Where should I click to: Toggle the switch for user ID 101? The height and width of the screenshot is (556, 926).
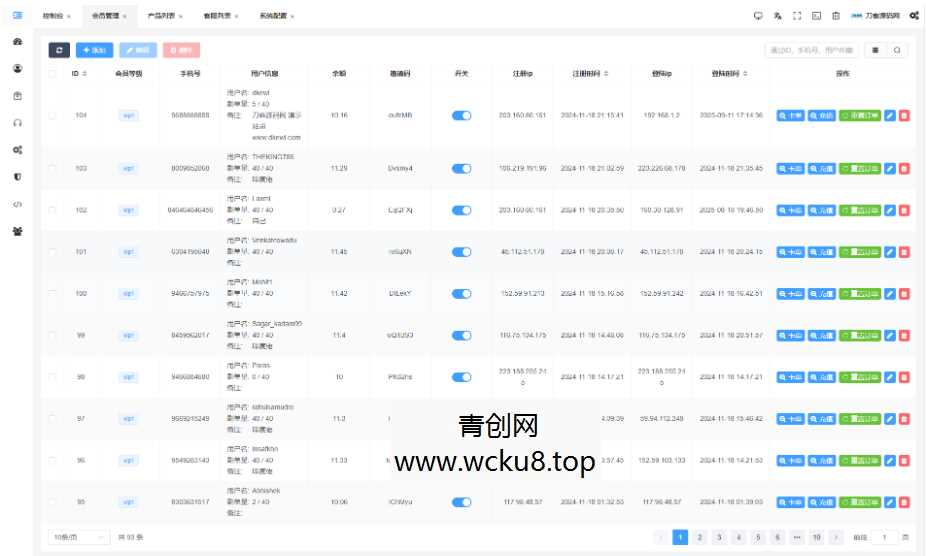point(461,252)
